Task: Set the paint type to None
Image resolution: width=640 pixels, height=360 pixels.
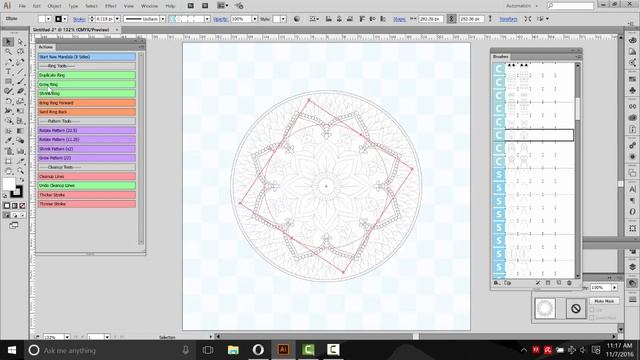Action: coord(22,206)
